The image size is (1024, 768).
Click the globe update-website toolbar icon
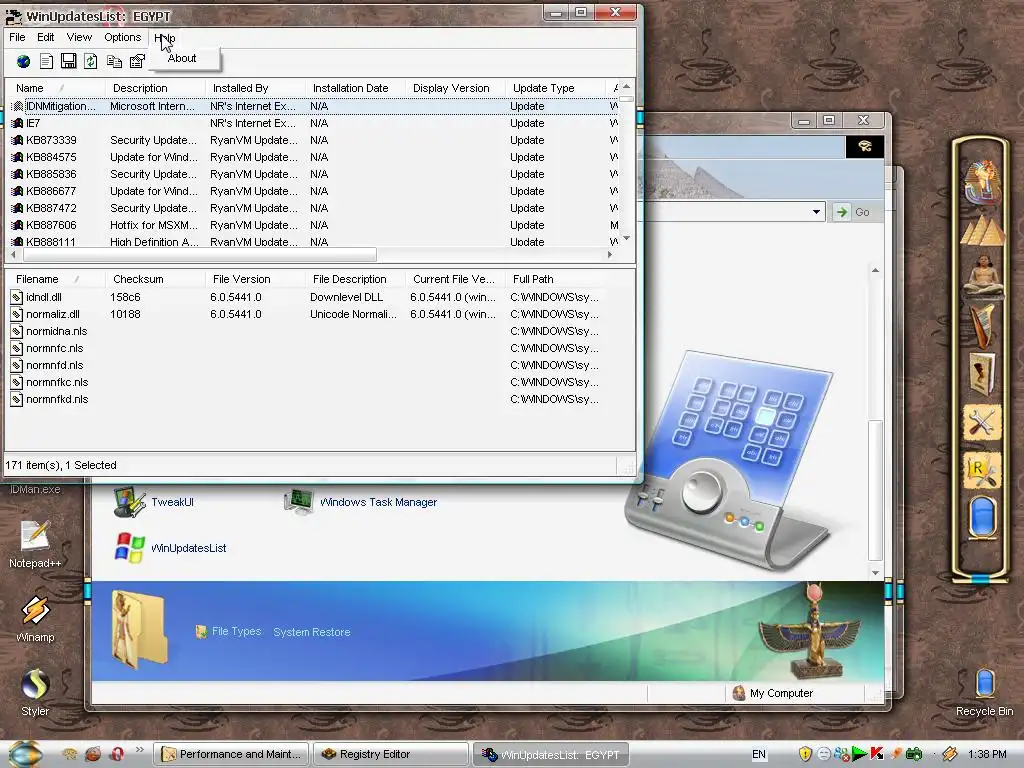[24, 61]
